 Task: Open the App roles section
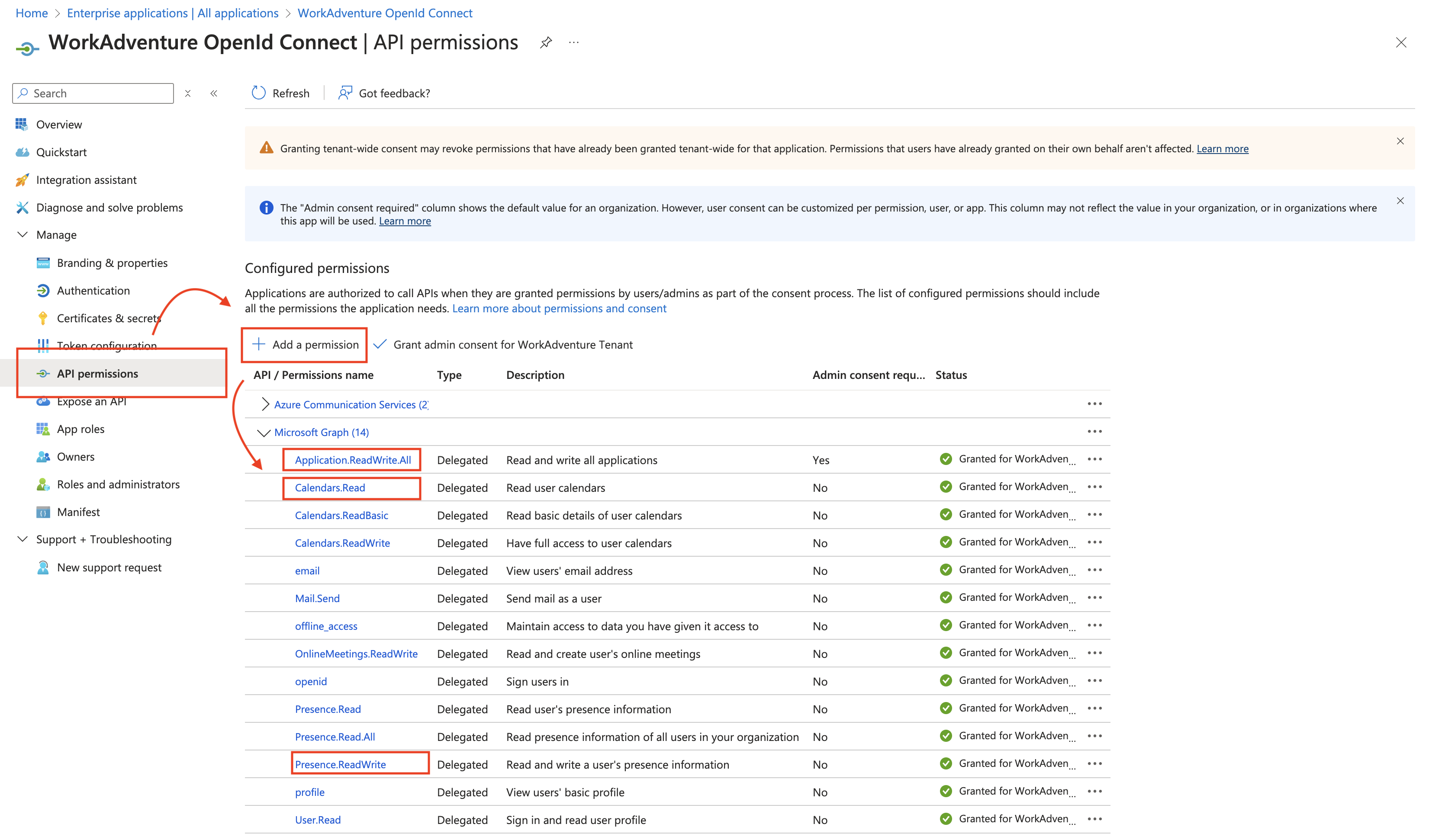[x=80, y=429]
